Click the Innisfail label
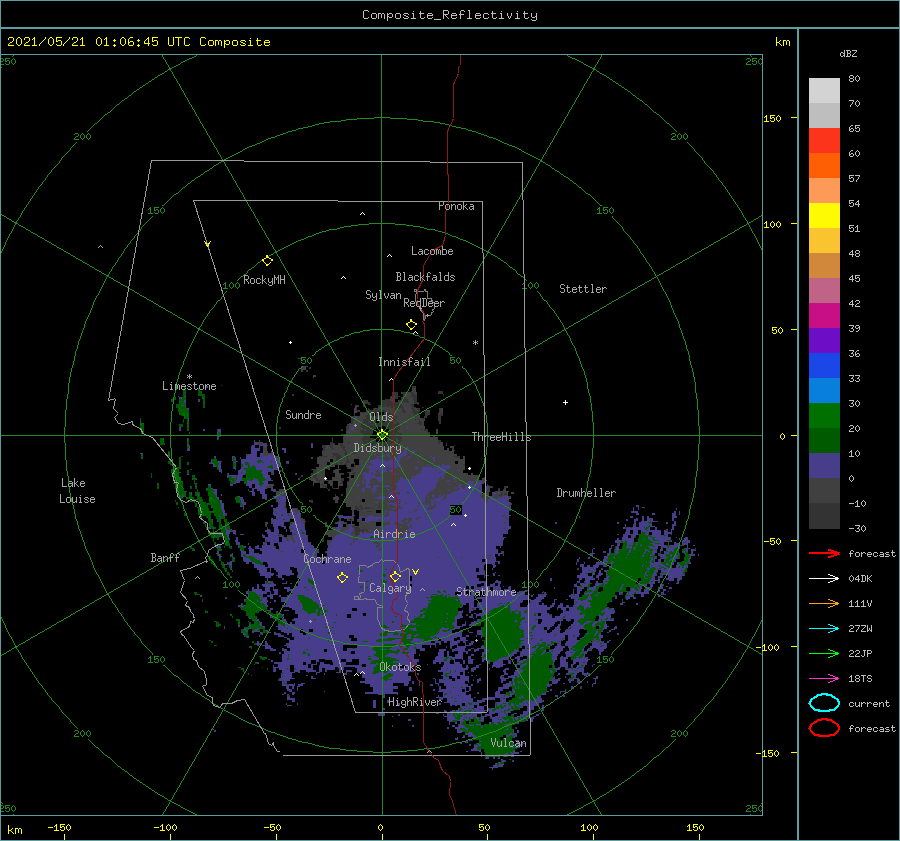Viewport: 900px width, 841px height. pyautogui.click(x=404, y=362)
